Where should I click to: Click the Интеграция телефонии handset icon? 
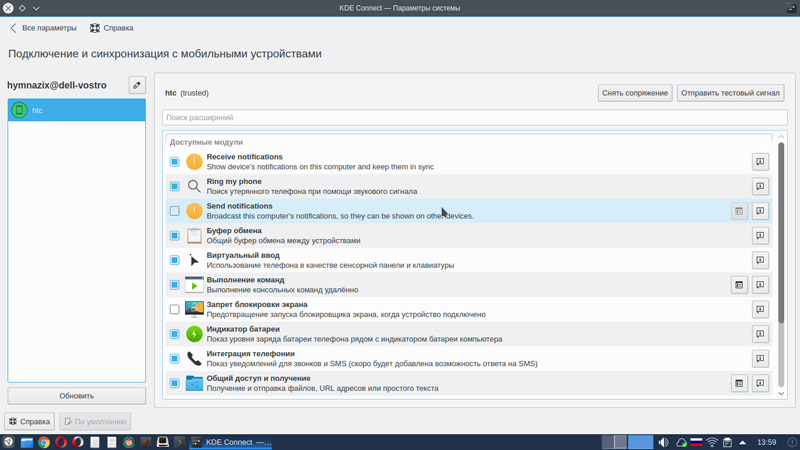click(194, 359)
